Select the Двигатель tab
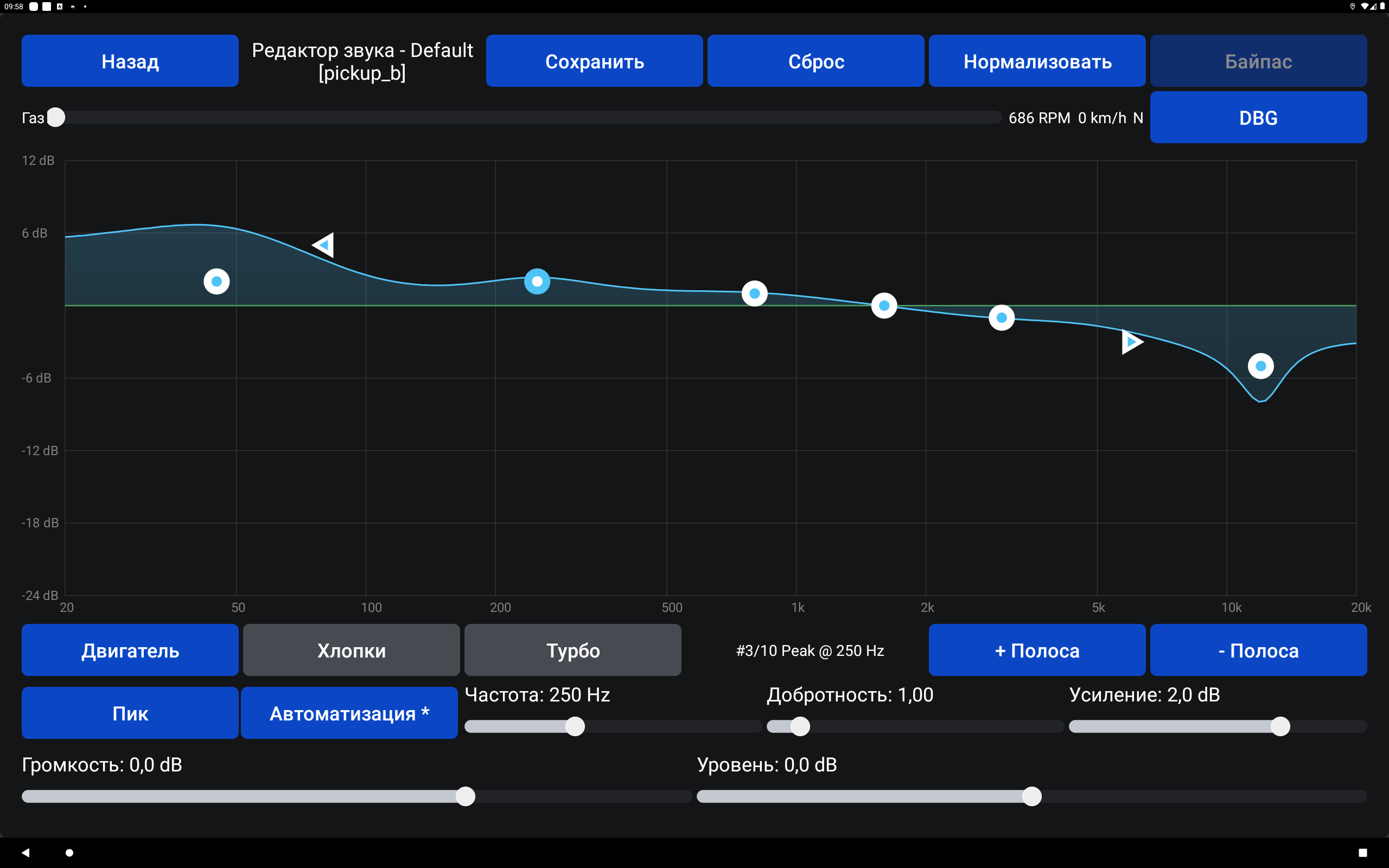The width and height of the screenshot is (1389, 868). [x=130, y=650]
